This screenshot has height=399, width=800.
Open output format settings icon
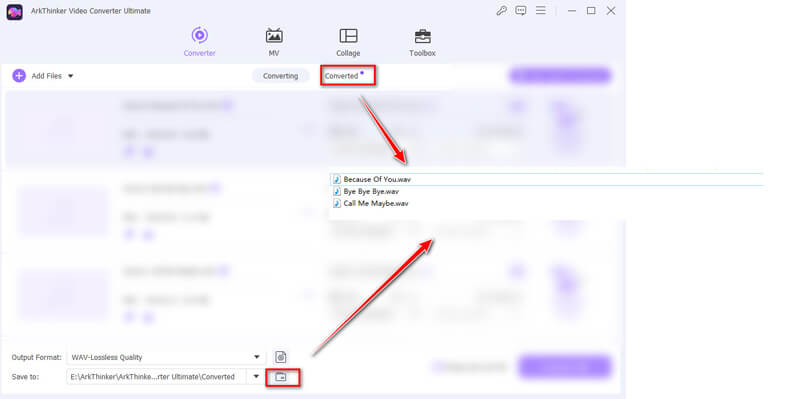280,357
